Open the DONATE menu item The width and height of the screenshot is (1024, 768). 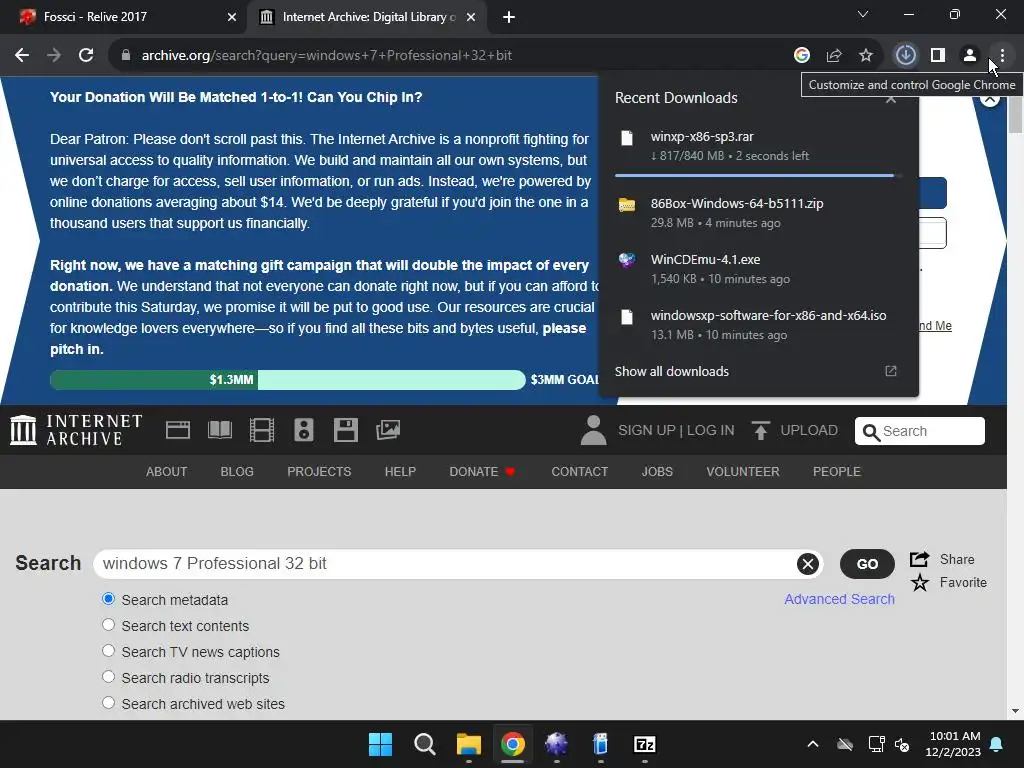point(482,472)
